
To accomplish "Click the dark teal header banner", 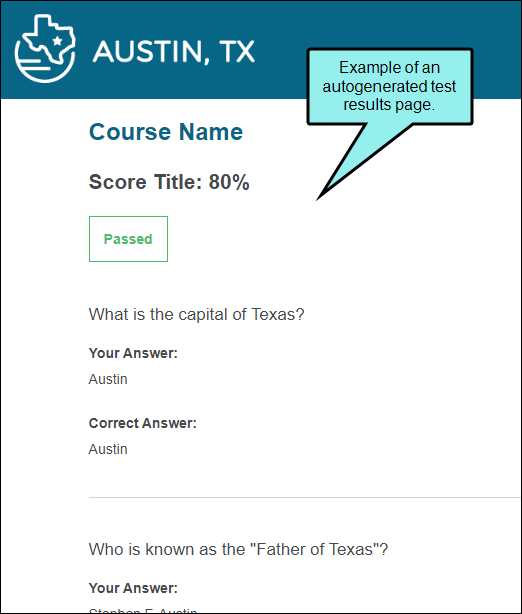I will (x=261, y=50).
